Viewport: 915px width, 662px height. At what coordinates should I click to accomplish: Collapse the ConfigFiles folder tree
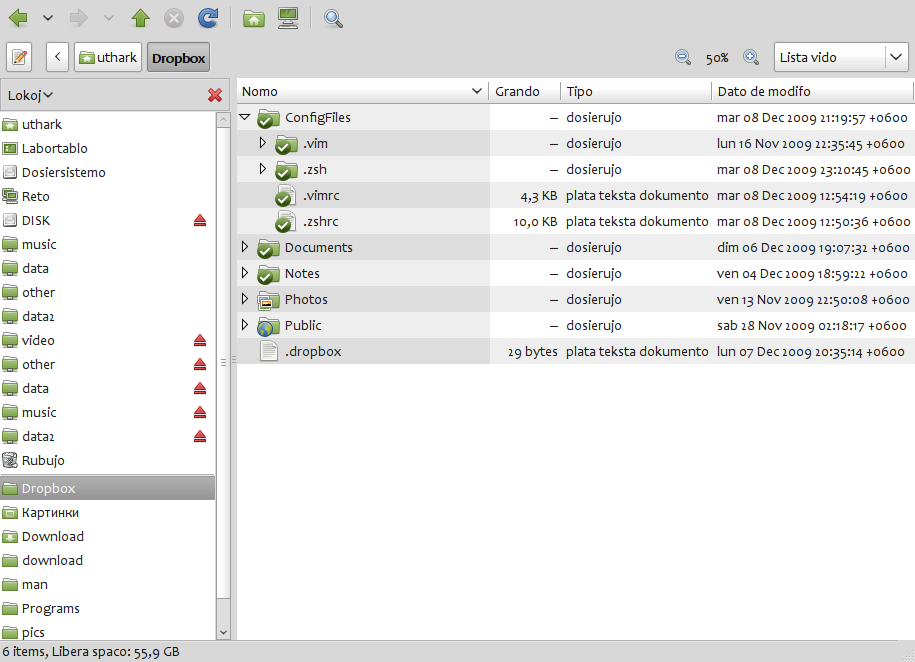(244, 117)
